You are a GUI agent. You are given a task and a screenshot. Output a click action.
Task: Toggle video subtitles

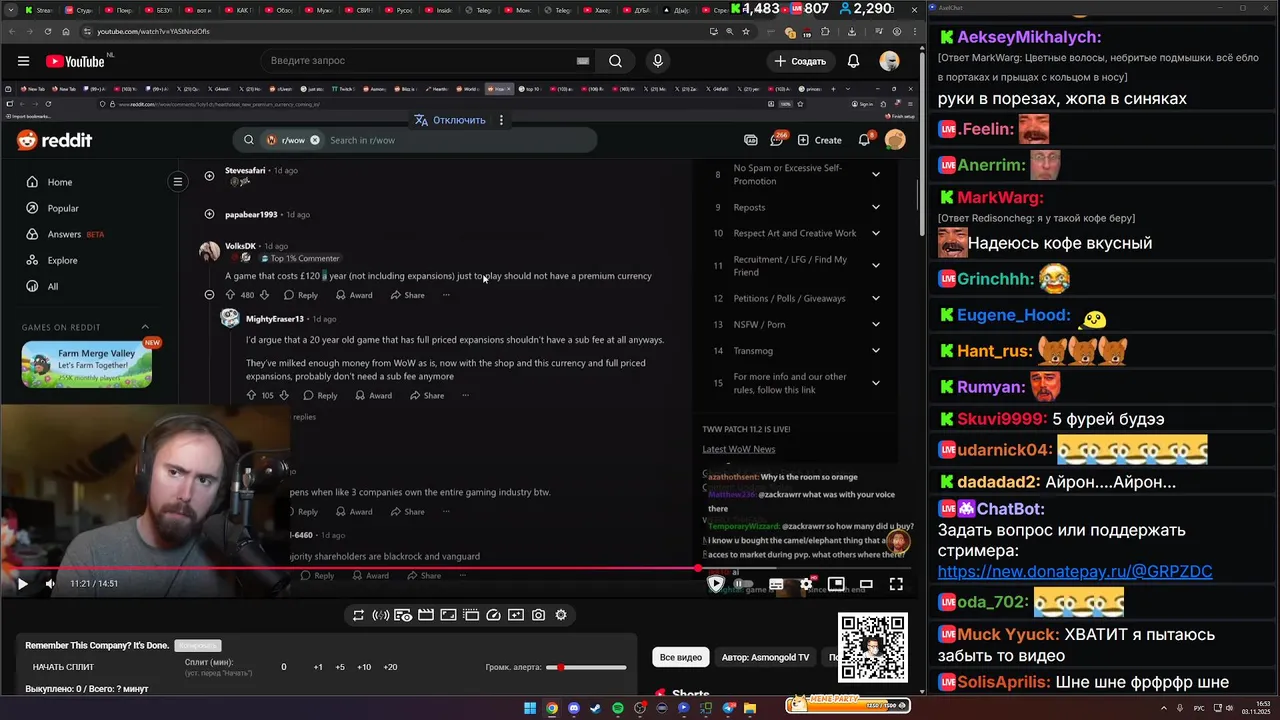776,584
